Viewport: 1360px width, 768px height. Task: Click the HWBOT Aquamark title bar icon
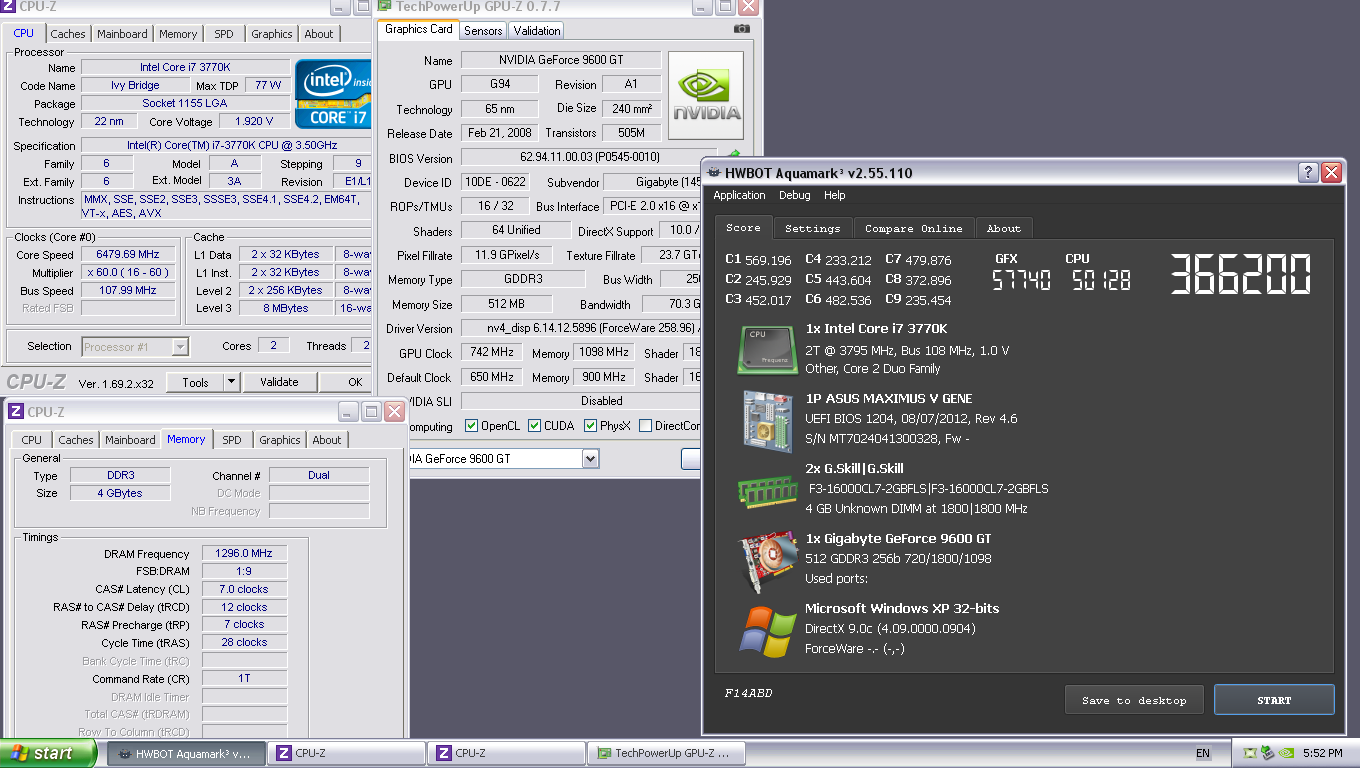(x=716, y=173)
